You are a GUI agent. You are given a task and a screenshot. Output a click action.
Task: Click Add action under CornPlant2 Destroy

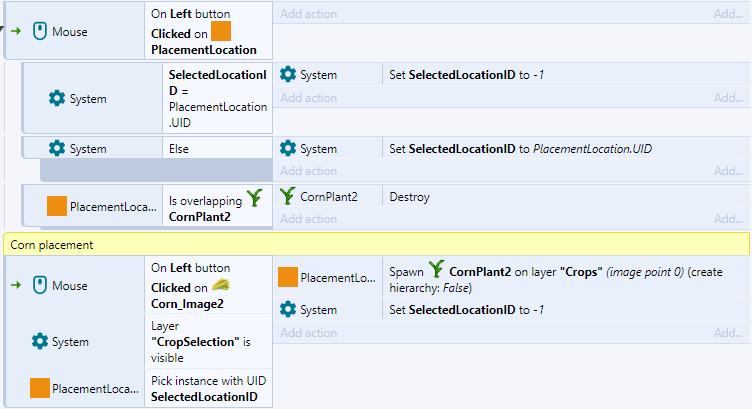(309, 219)
